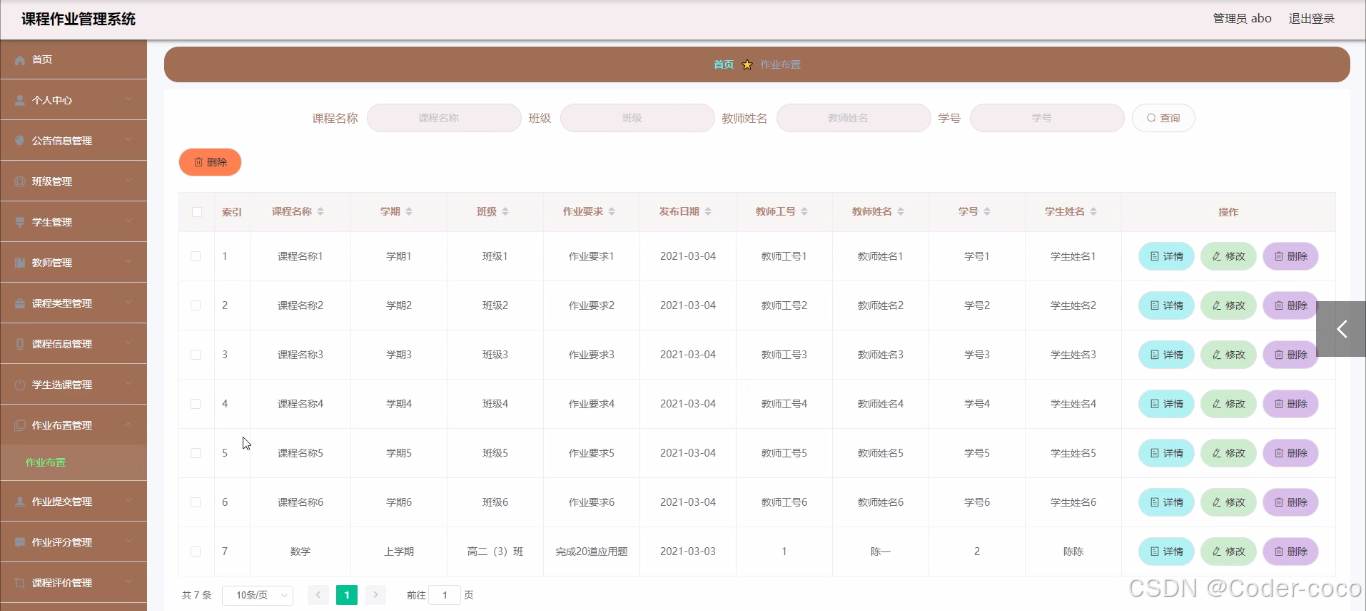Expand the 课程类型管理 sidebar menu

73,303
